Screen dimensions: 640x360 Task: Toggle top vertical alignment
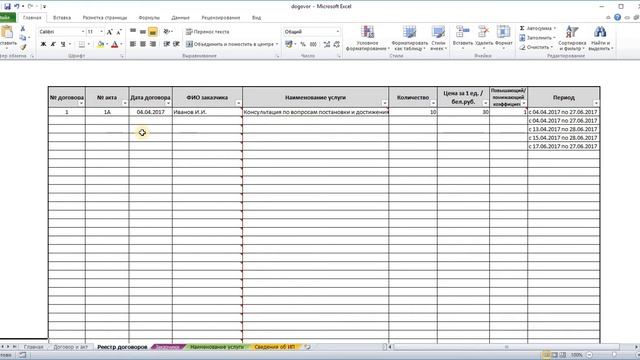[x=133, y=31]
